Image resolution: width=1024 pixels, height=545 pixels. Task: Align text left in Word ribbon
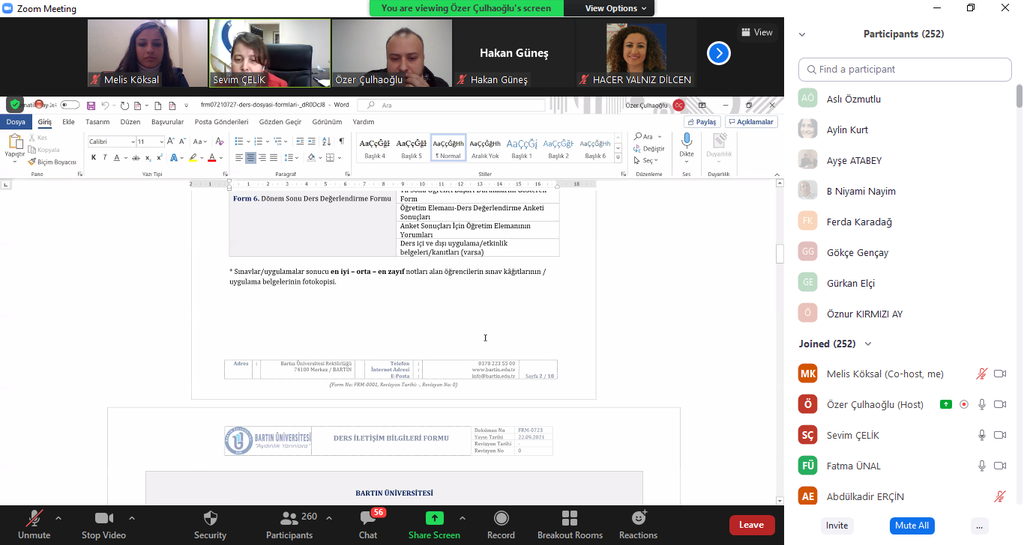tap(238, 157)
